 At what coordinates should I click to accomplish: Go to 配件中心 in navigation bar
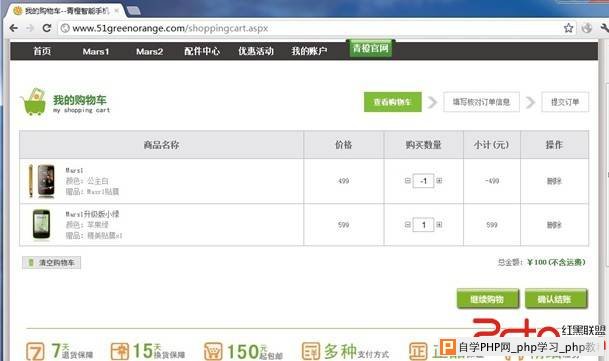pos(202,51)
